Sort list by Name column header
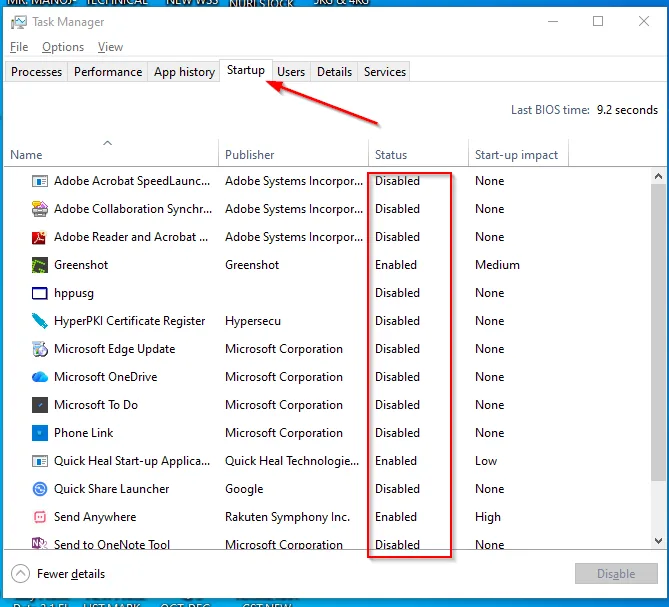The image size is (669, 607). pyautogui.click(x=27, y=155)
